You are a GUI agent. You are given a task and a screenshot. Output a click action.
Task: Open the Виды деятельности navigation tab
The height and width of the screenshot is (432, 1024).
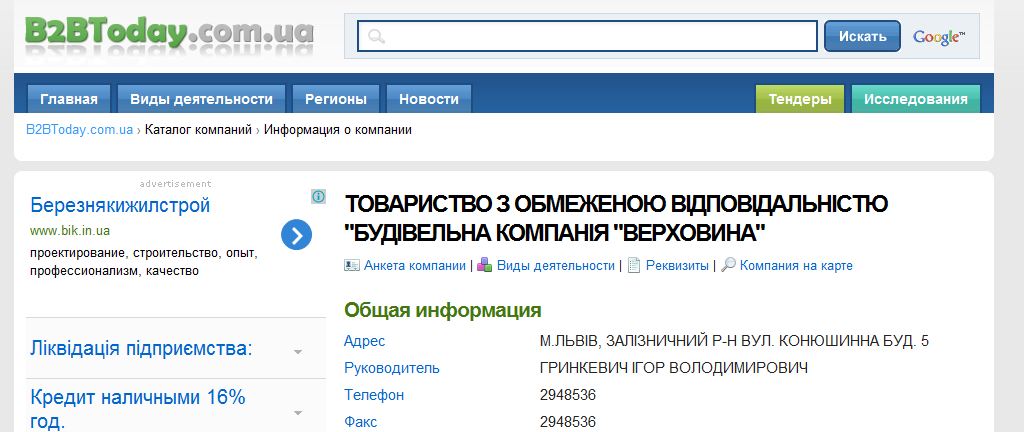click(x=201, y=99)
